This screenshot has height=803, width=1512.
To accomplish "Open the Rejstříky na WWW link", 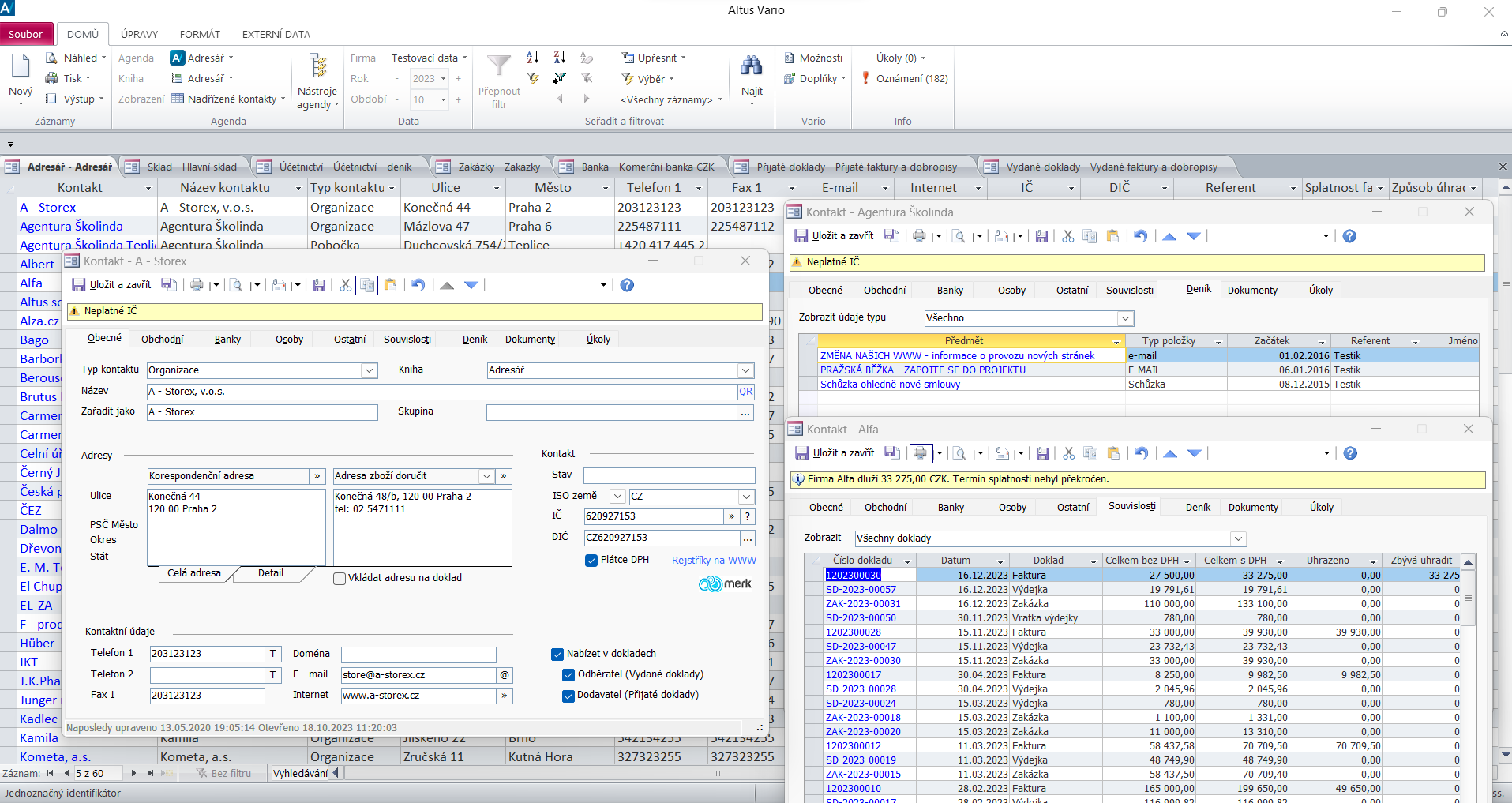I will (x=714, y=560).
